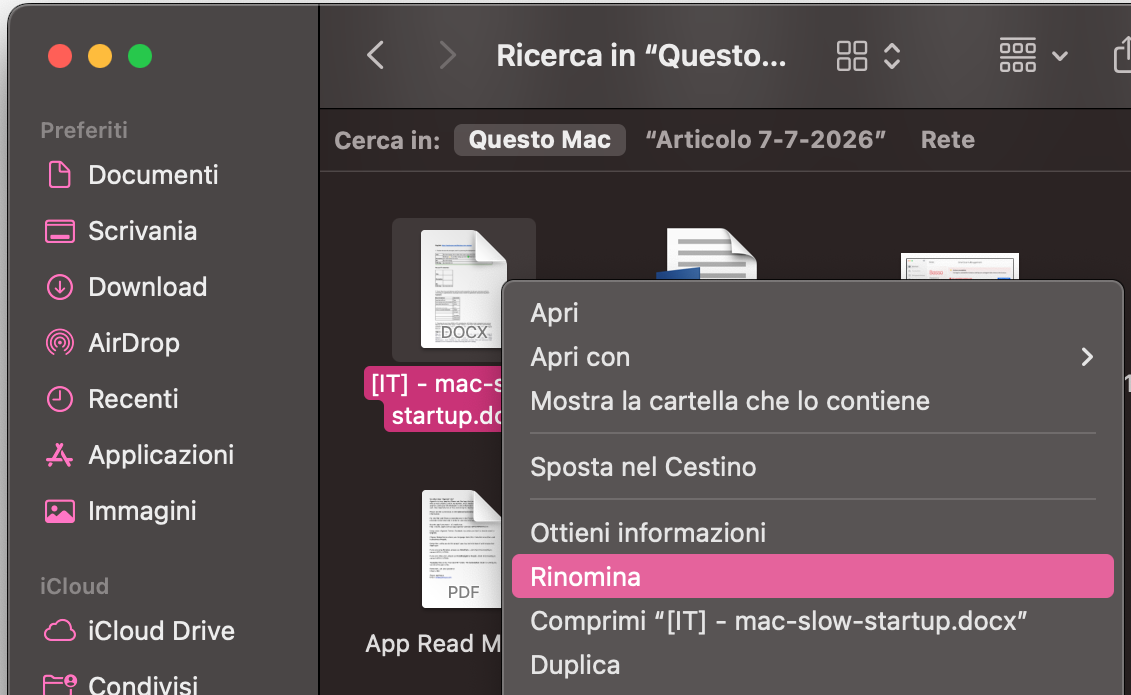Click the App Read Me filename label
This screenshot has height=695, width=1131.
point(432,643)
